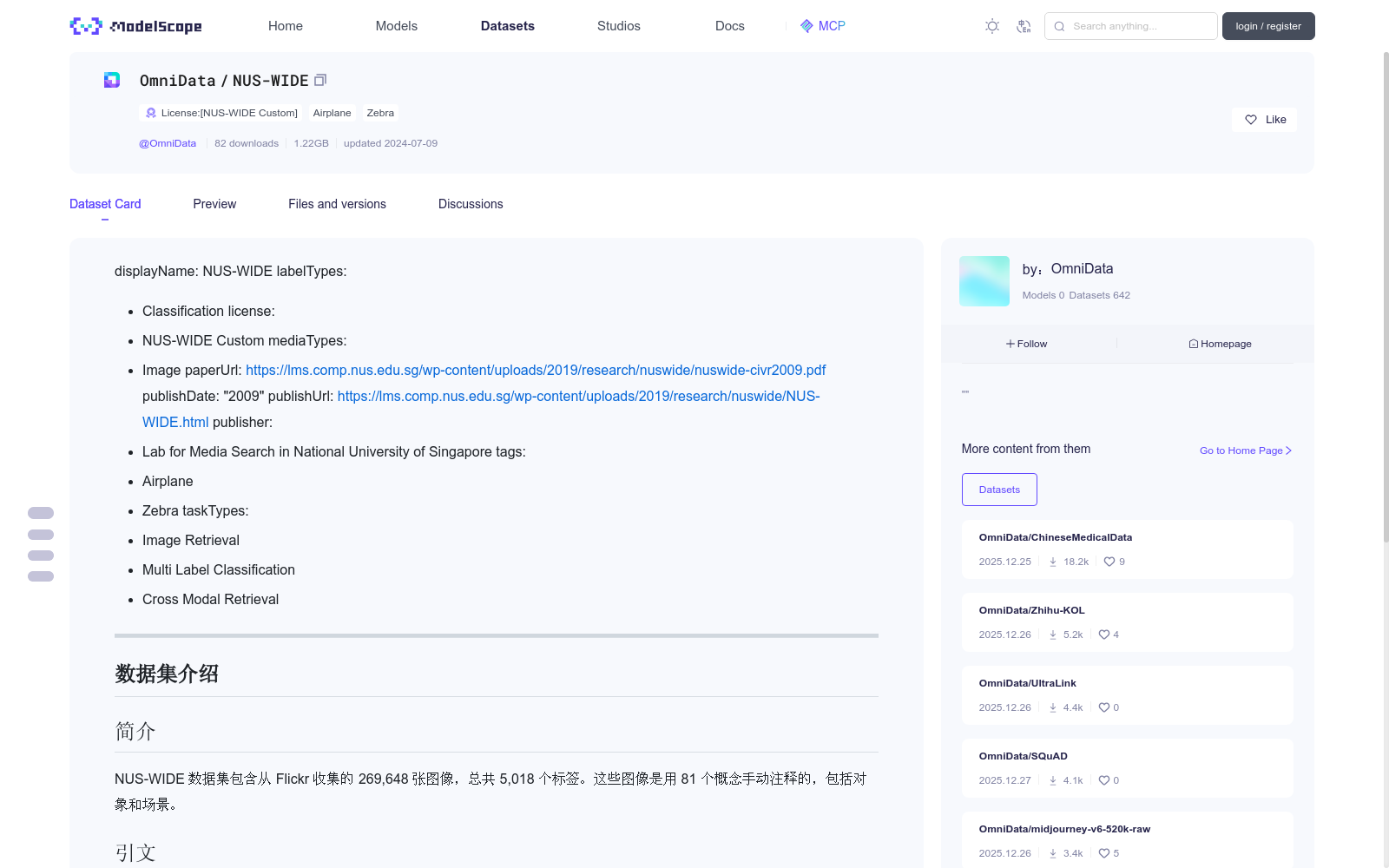1389x868 pixels.
Task: Click the heart icon on ChineseMedicalData card
Action: (1109, 562)
